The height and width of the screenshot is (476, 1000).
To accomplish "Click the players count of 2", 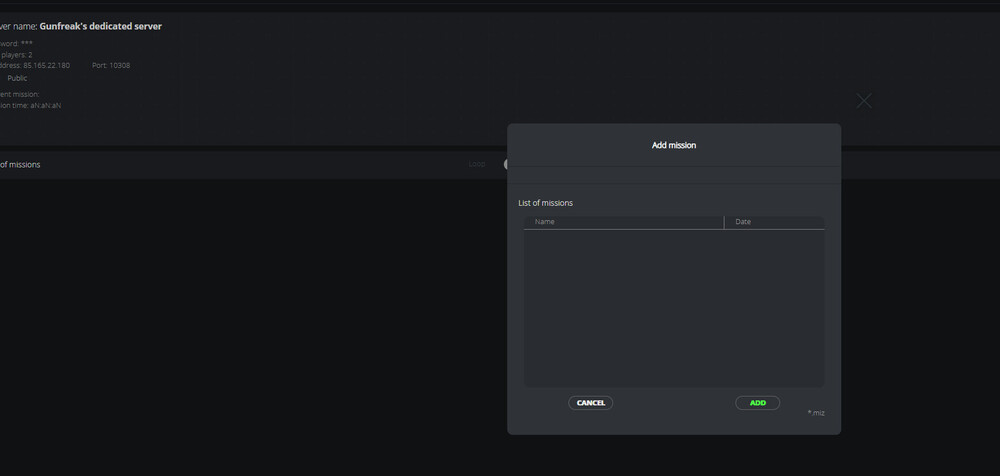I will point(30,55).
